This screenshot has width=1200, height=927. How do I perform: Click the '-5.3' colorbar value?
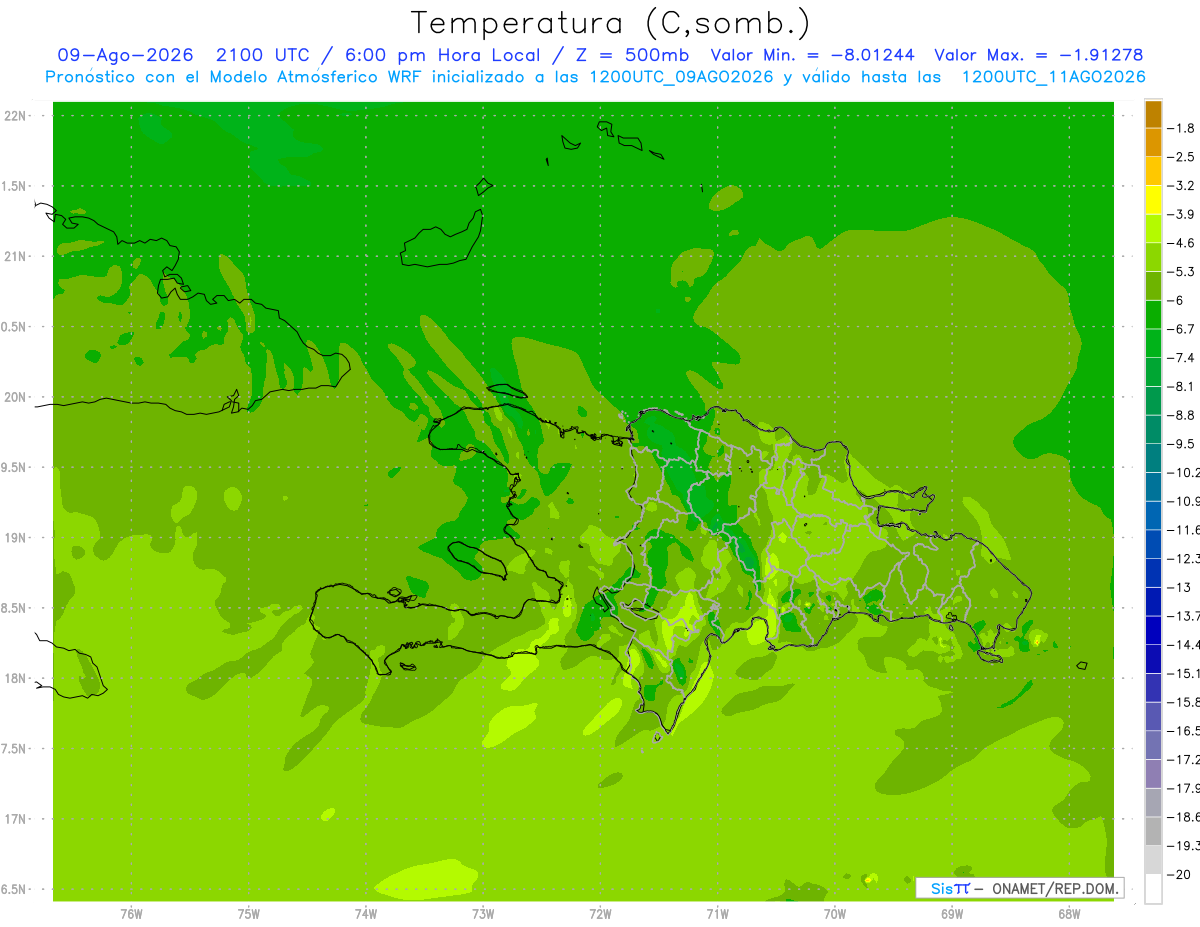pos(1181,271)
